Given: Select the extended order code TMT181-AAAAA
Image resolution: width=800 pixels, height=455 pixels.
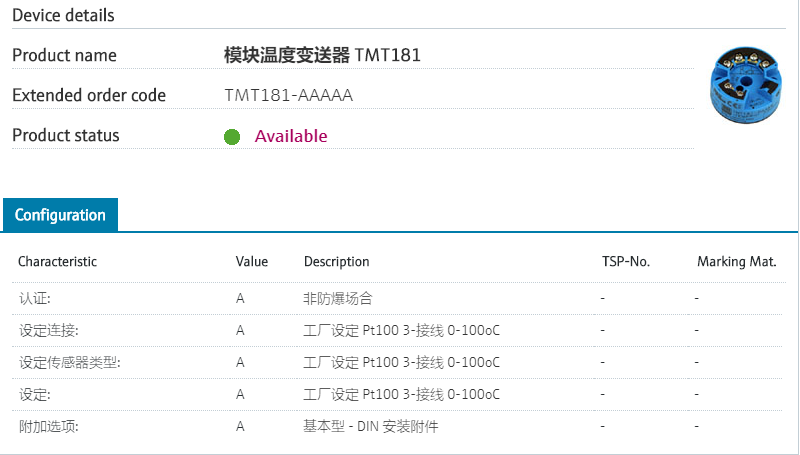Looking at the screenshot, I should point(289,96).
